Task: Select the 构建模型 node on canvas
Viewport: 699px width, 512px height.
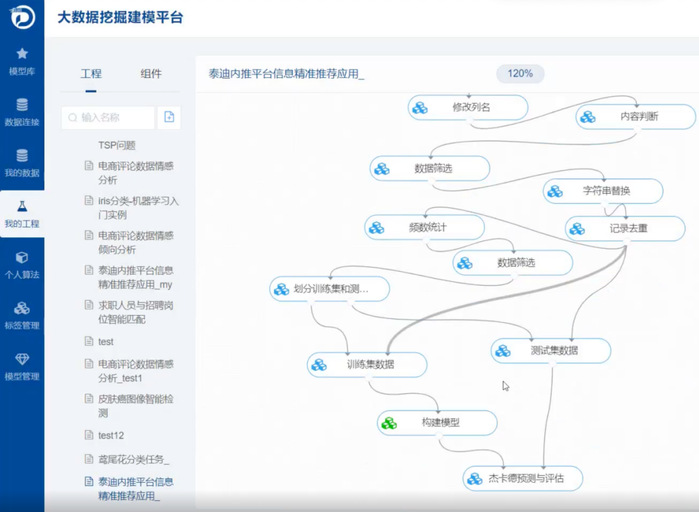Action: [439, 423]
